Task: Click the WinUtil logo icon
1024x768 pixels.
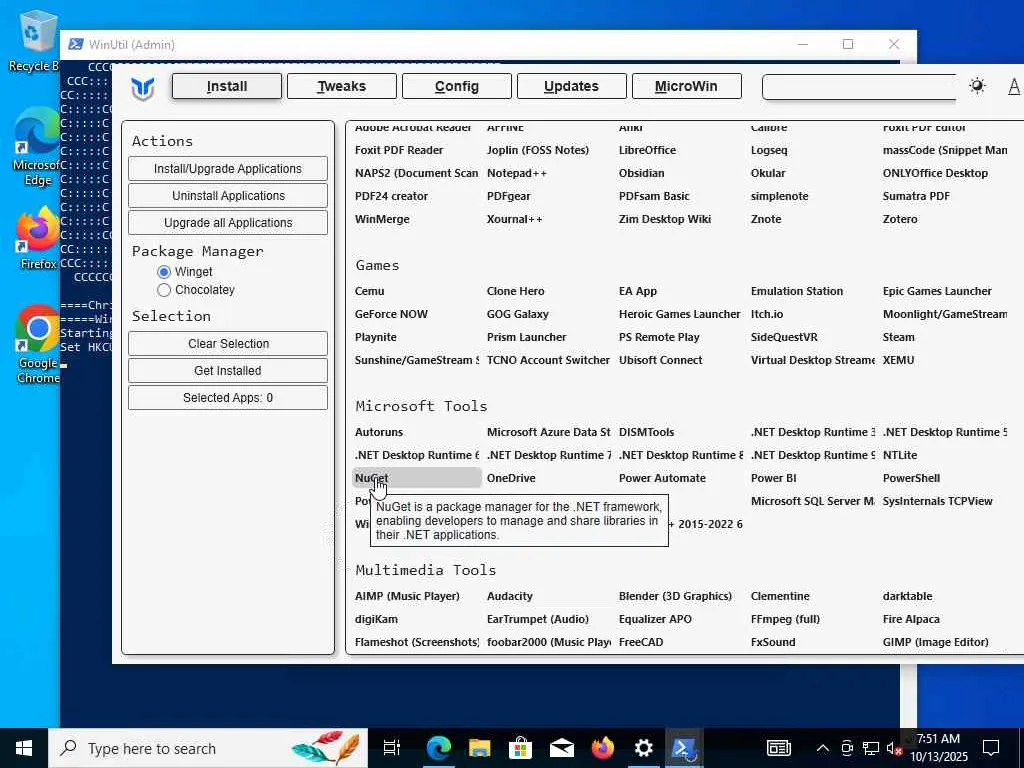Action: tap(142, 88)
